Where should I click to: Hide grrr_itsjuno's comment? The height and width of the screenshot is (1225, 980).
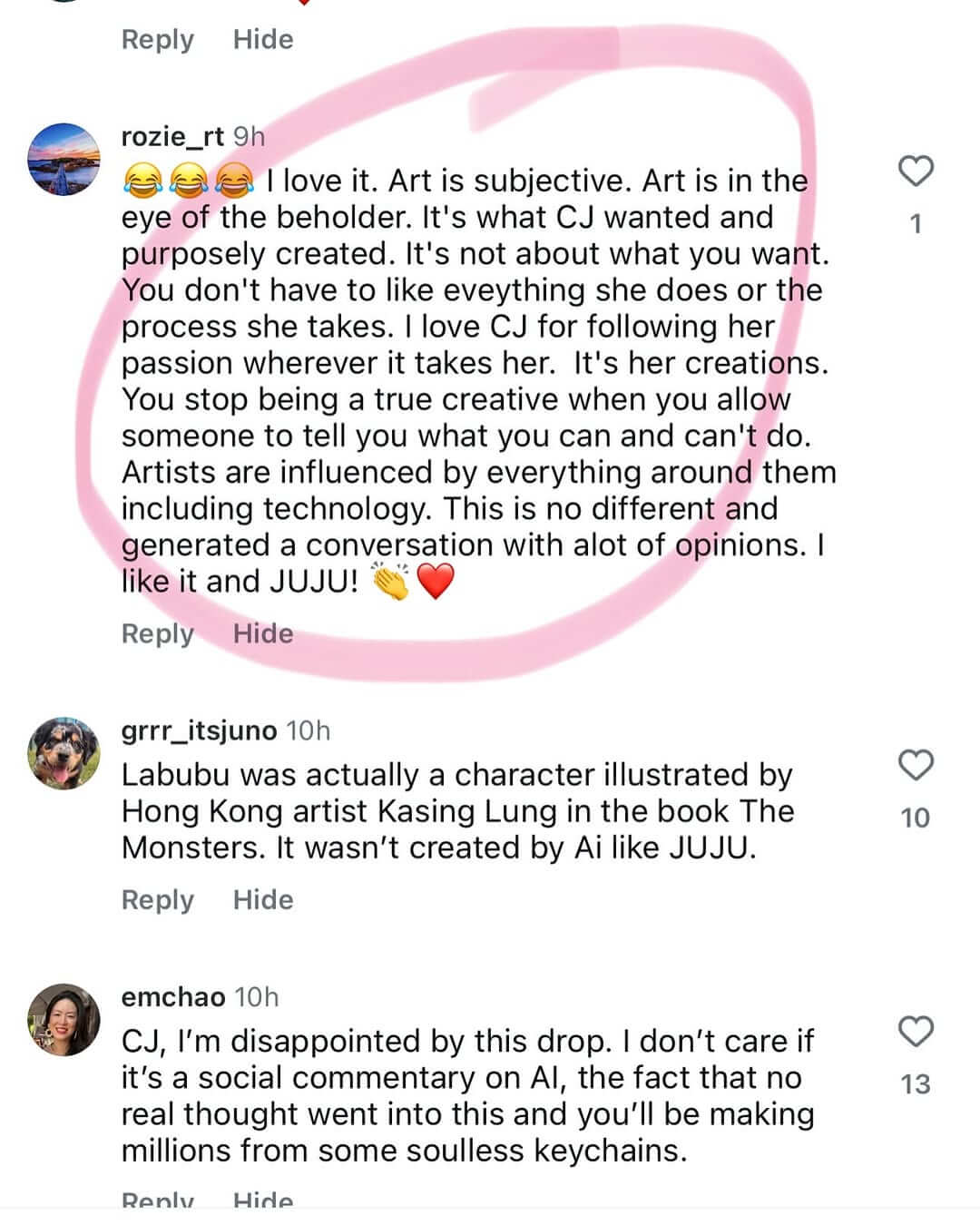pyautogui.click(x=263, y=899)
